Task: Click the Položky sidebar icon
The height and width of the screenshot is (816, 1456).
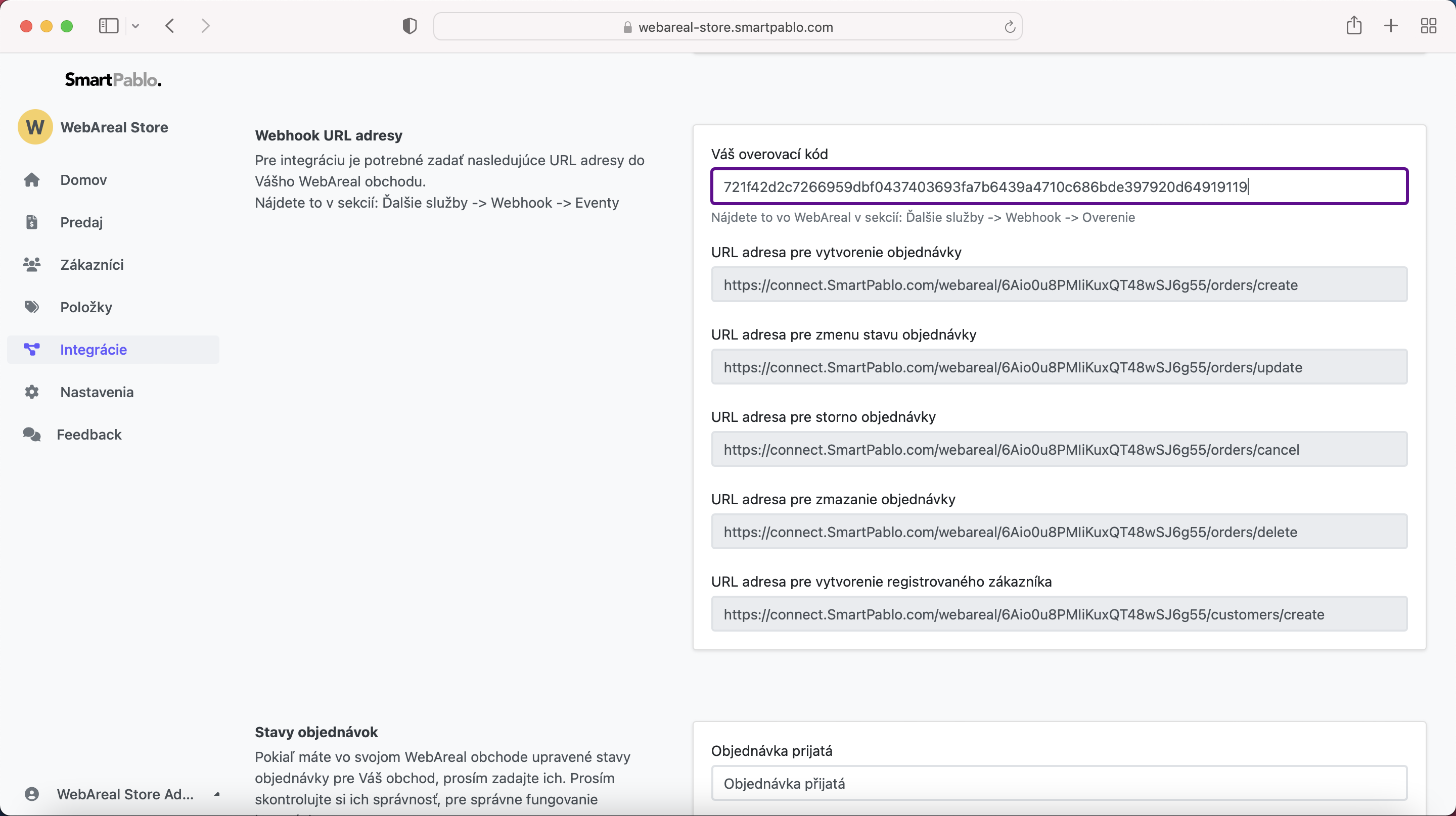Action: point(31,307)
